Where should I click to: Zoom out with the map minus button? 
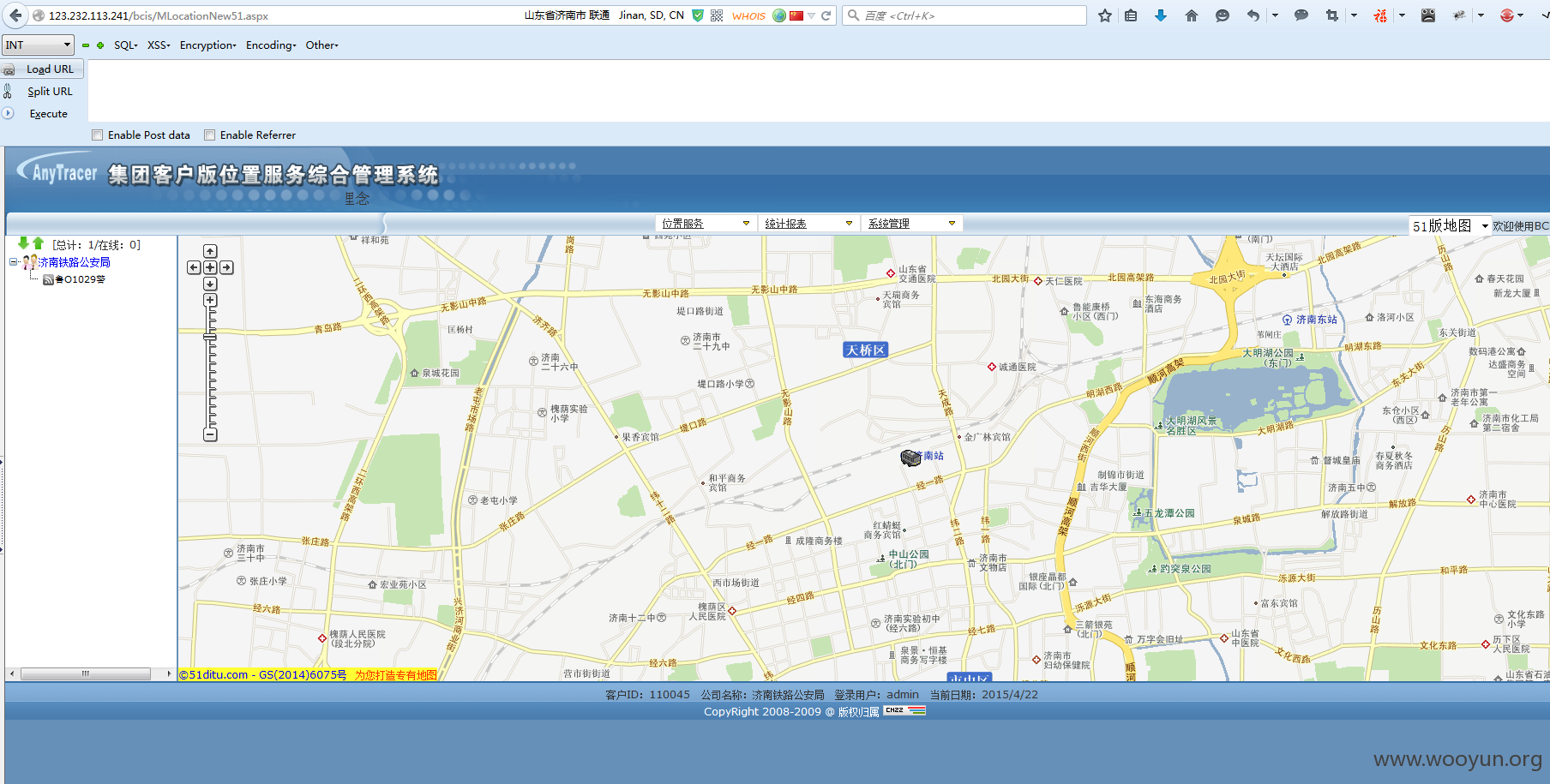click(x=210, y=434)
